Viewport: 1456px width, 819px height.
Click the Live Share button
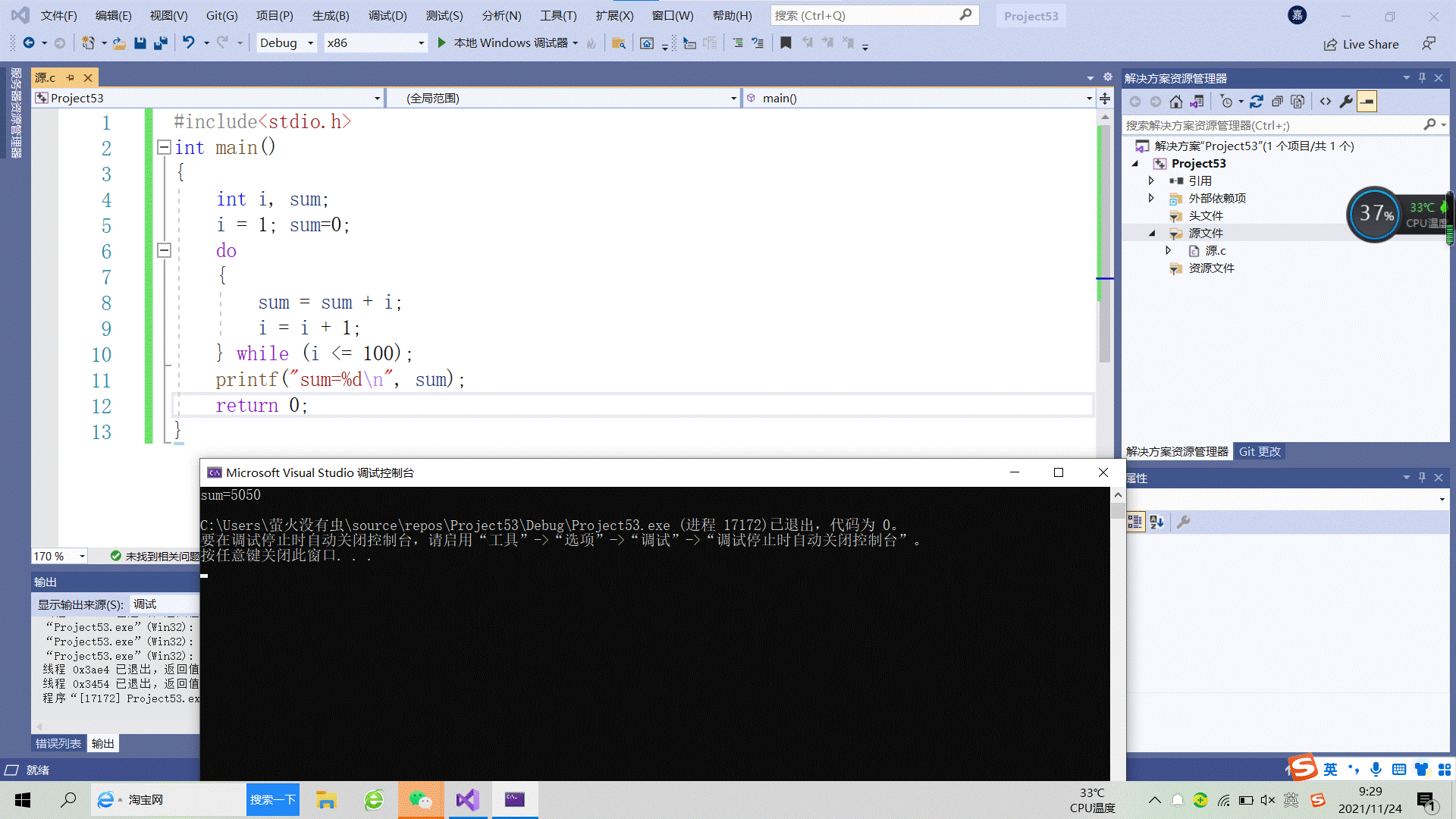[1361, 44]
